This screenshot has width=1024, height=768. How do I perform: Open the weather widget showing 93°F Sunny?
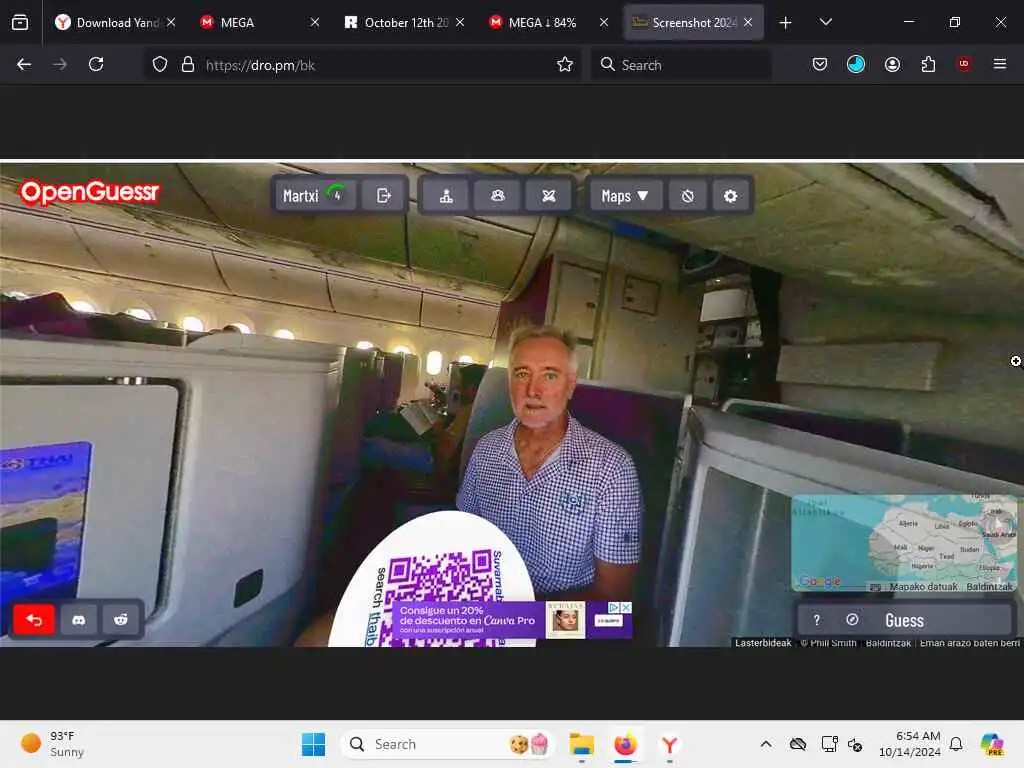pyautogui.click(x=53, y=744)
